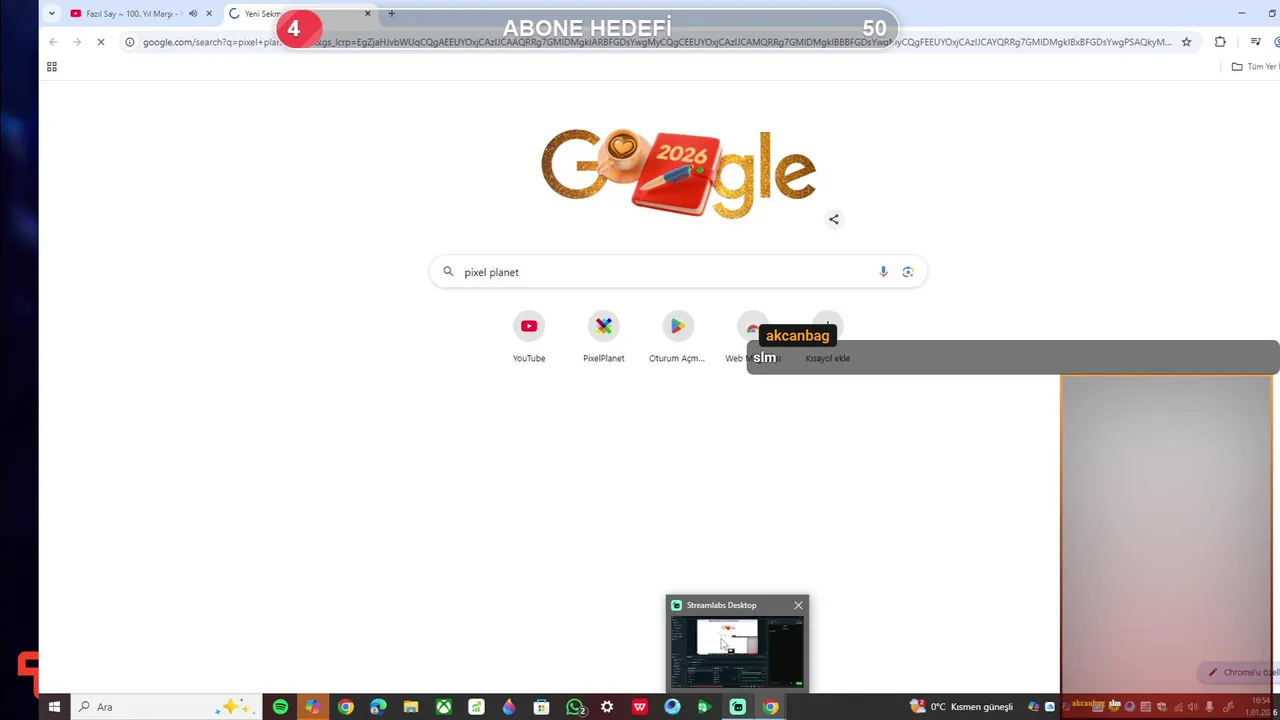
Task: Open the media control icon in toolbar
Action: [x=1256, y=42]
